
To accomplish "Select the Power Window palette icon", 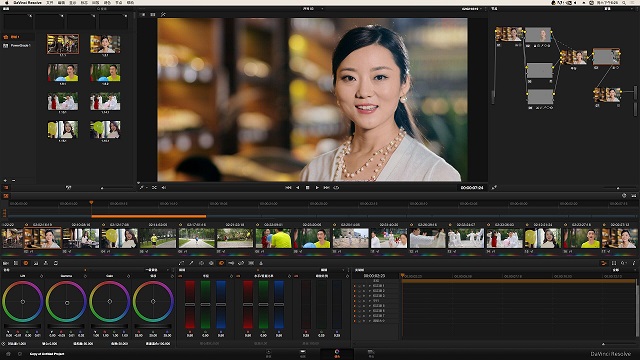I will point(201,263).
